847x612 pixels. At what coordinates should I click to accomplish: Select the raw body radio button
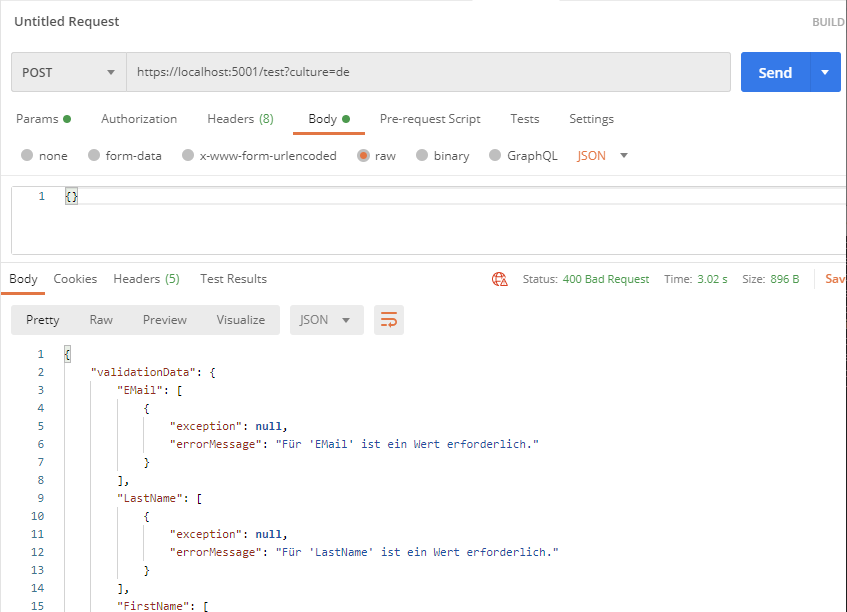[x=364, y=156]
